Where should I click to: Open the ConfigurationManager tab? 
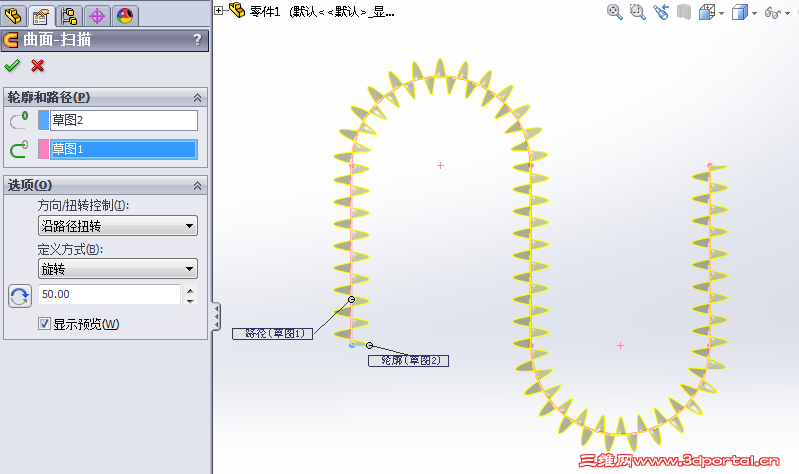[69, 16]
